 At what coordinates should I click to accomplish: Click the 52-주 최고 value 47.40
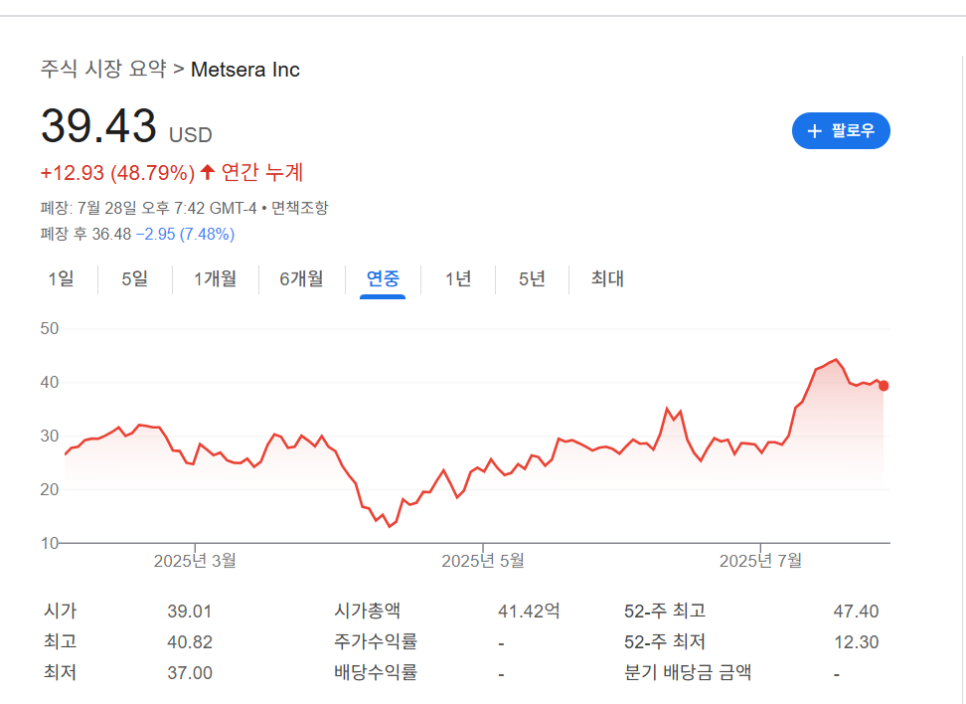[x=856, y=611]
